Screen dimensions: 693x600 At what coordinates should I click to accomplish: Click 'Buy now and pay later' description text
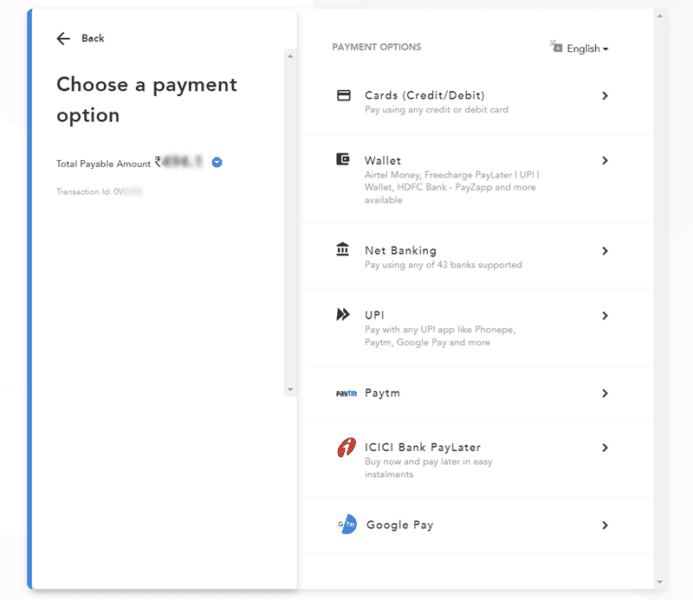click(x=428, y=467)
